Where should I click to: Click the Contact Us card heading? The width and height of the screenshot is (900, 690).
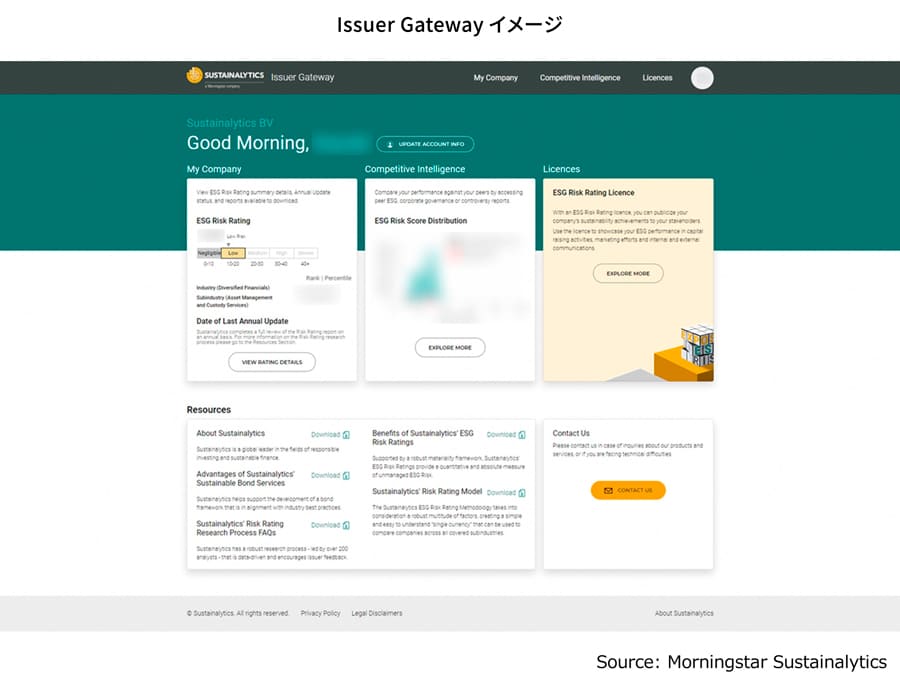[571, 433]
